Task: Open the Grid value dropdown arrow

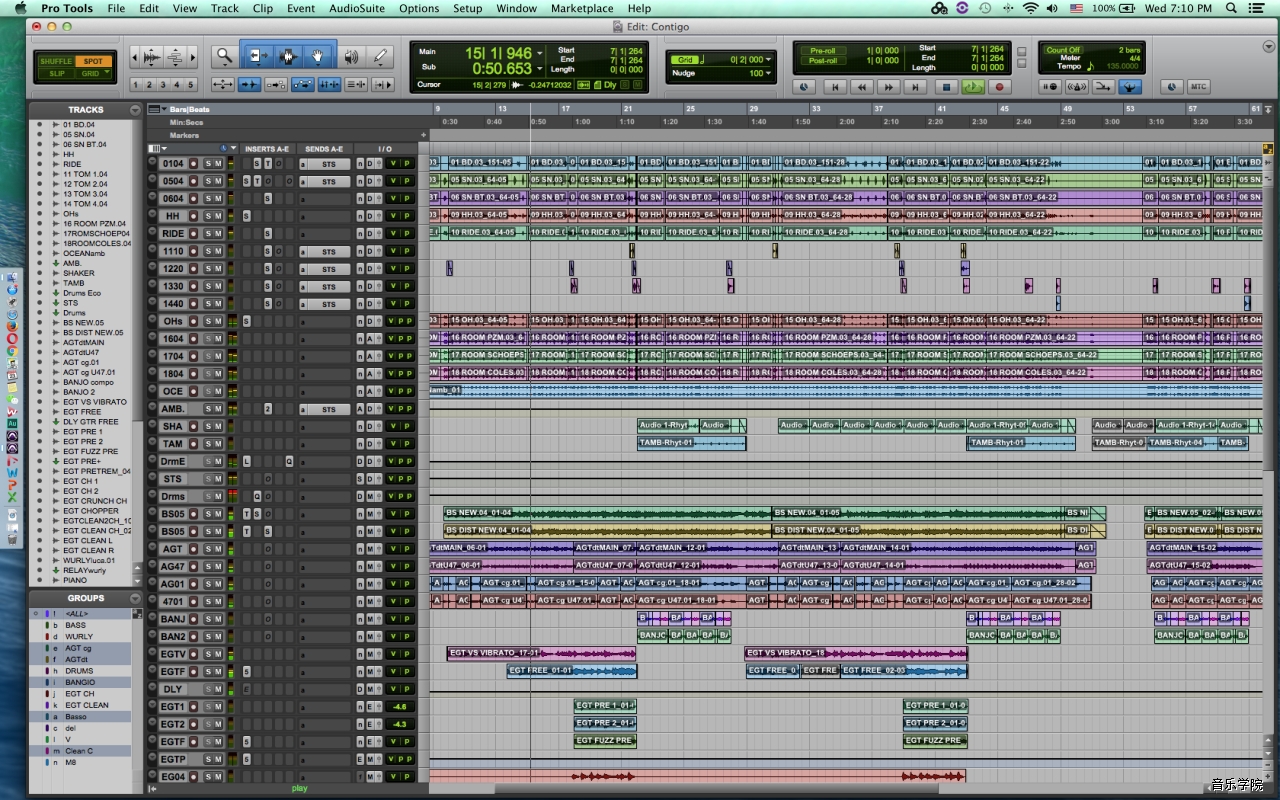Action: pos(768,60)
